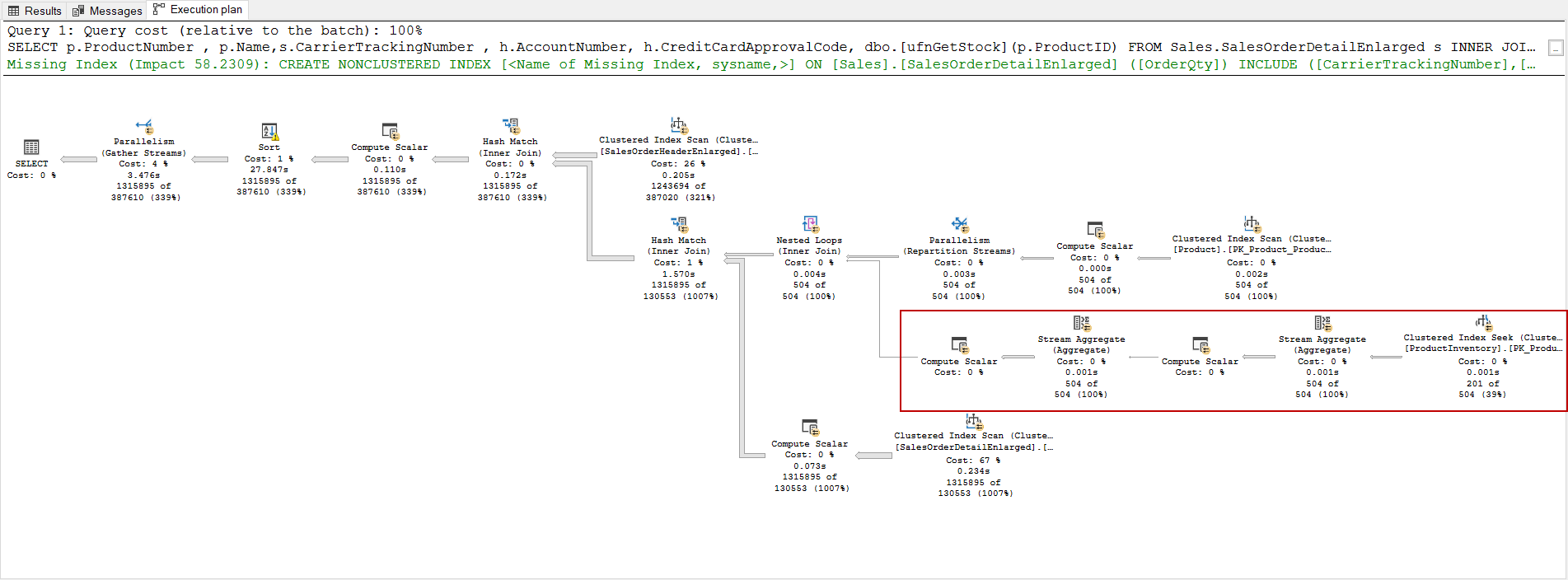The width and height of the screenshot is (1568, 580).
Task: Click the Nested Loops Inner Join icon
Action: coord(810,224)
